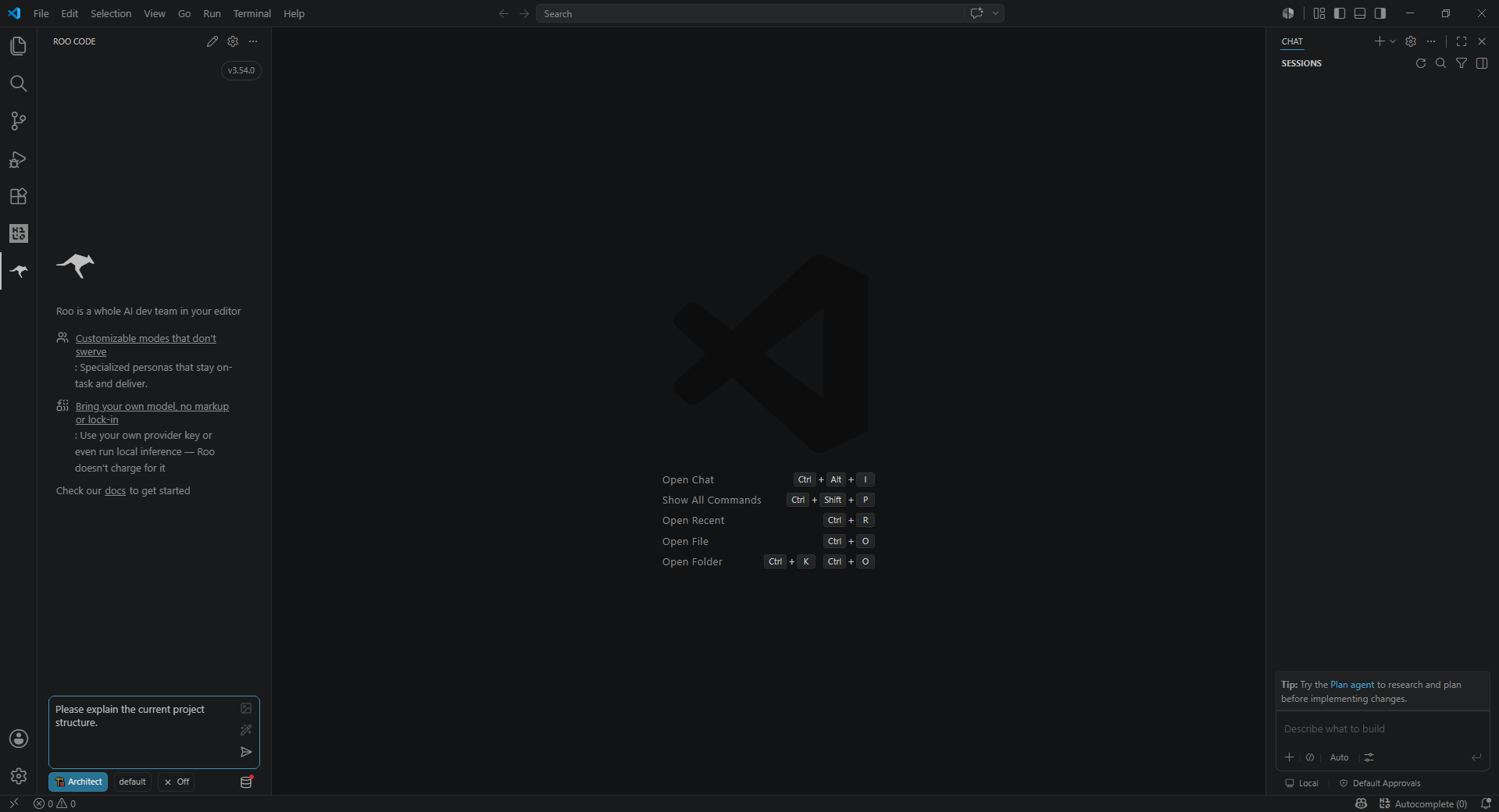Open remote window indicator in status bar

(14, 803)
